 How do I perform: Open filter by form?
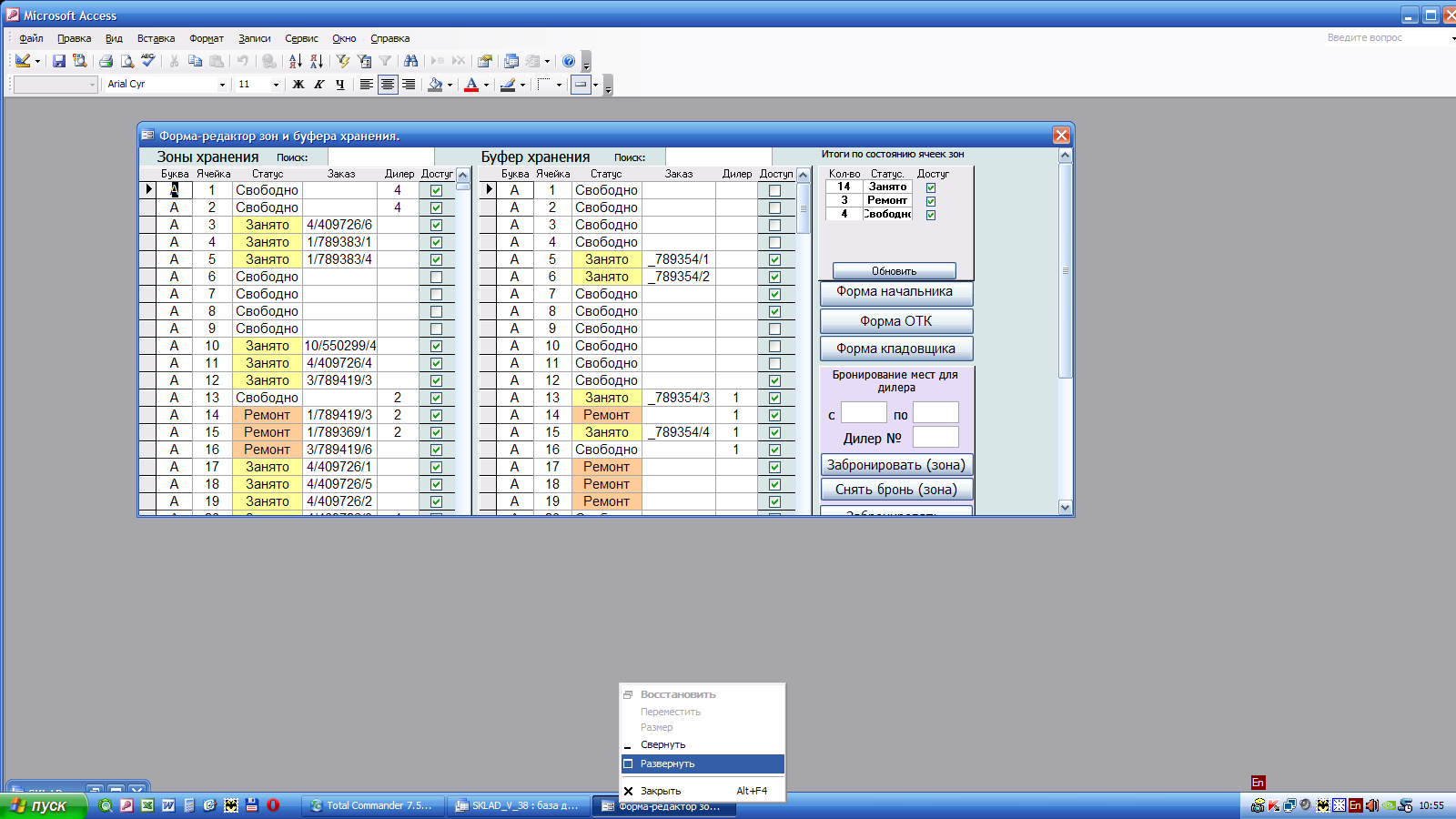tap(364, 61)
